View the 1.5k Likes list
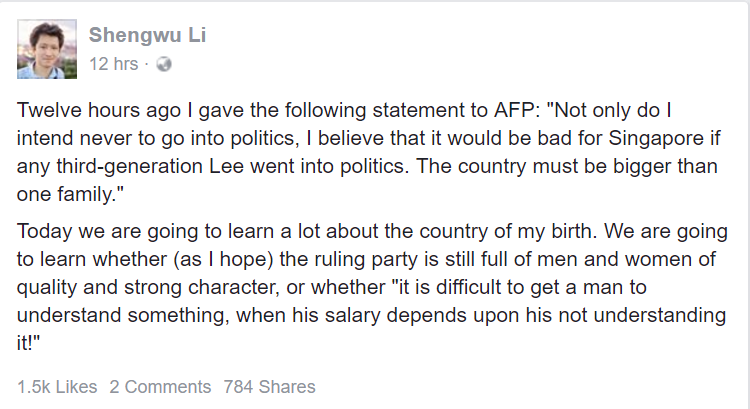This screenshot has width=750, height=409. point(56,387)
